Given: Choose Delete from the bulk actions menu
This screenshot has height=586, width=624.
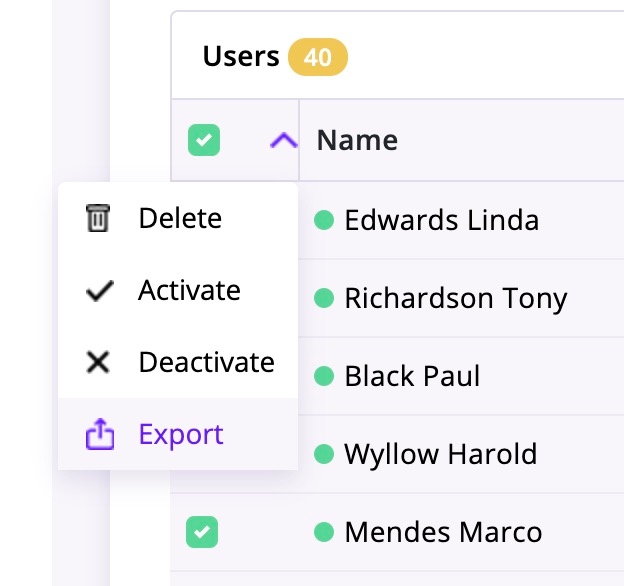Looking at the screenshot, I should click(x=180, y=218).
